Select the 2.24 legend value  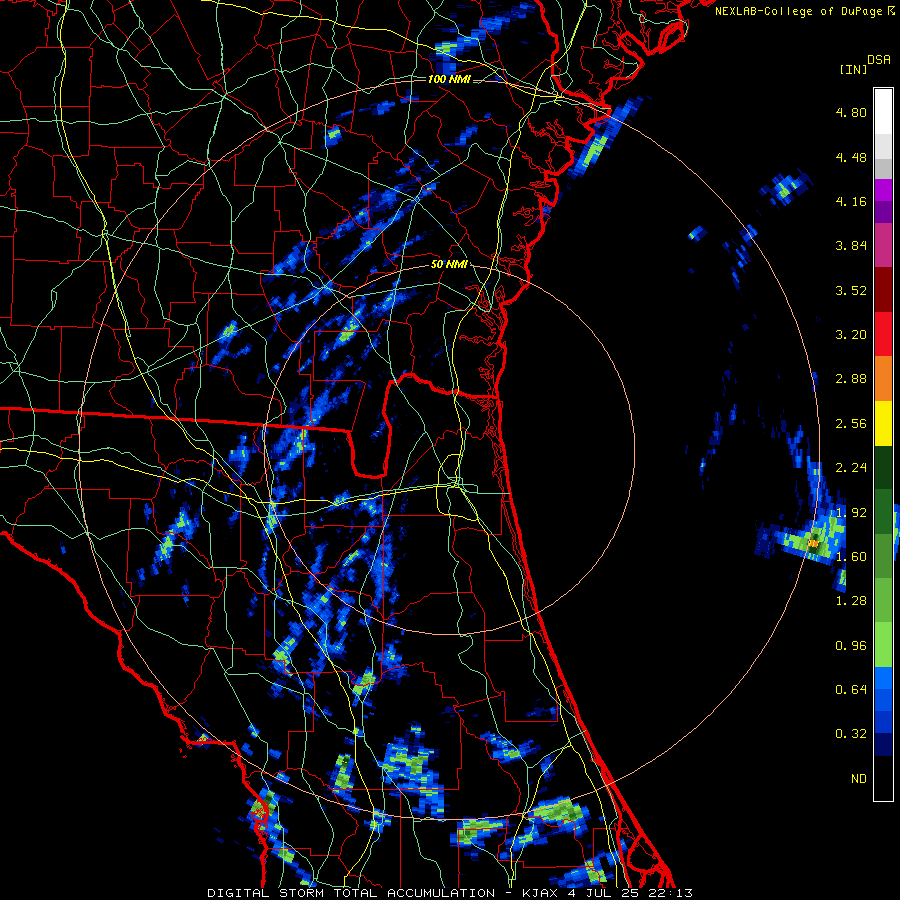point(851,468)
